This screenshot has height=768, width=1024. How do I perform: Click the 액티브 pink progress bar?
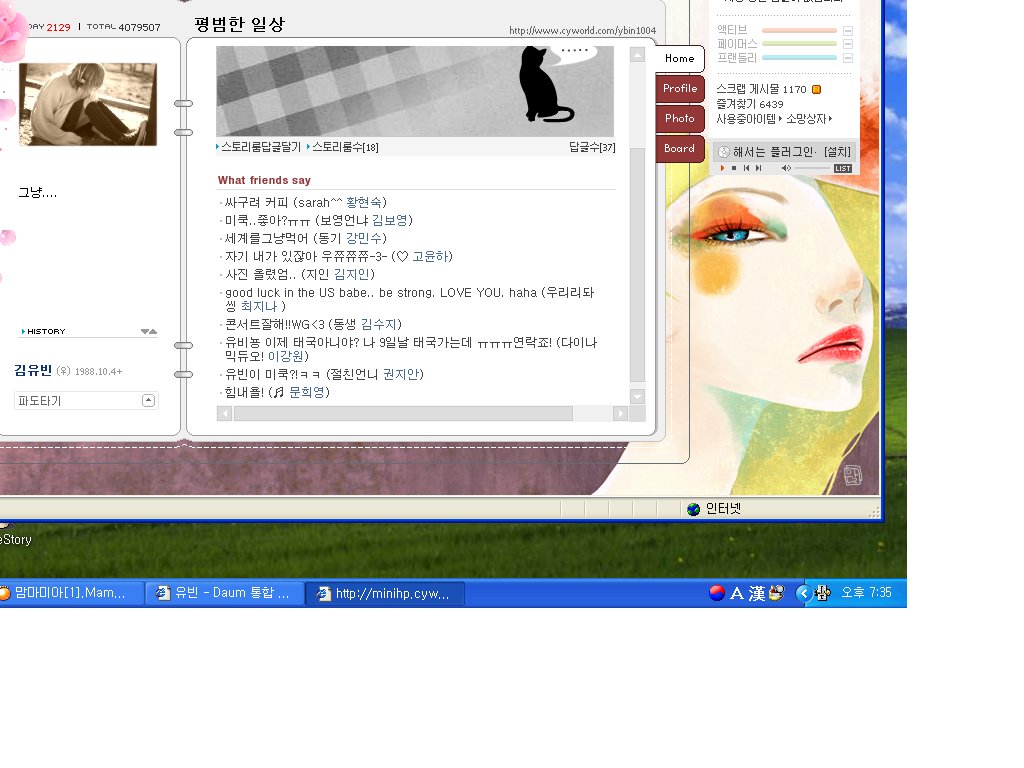pyautogui.click(x=799, y=31)
